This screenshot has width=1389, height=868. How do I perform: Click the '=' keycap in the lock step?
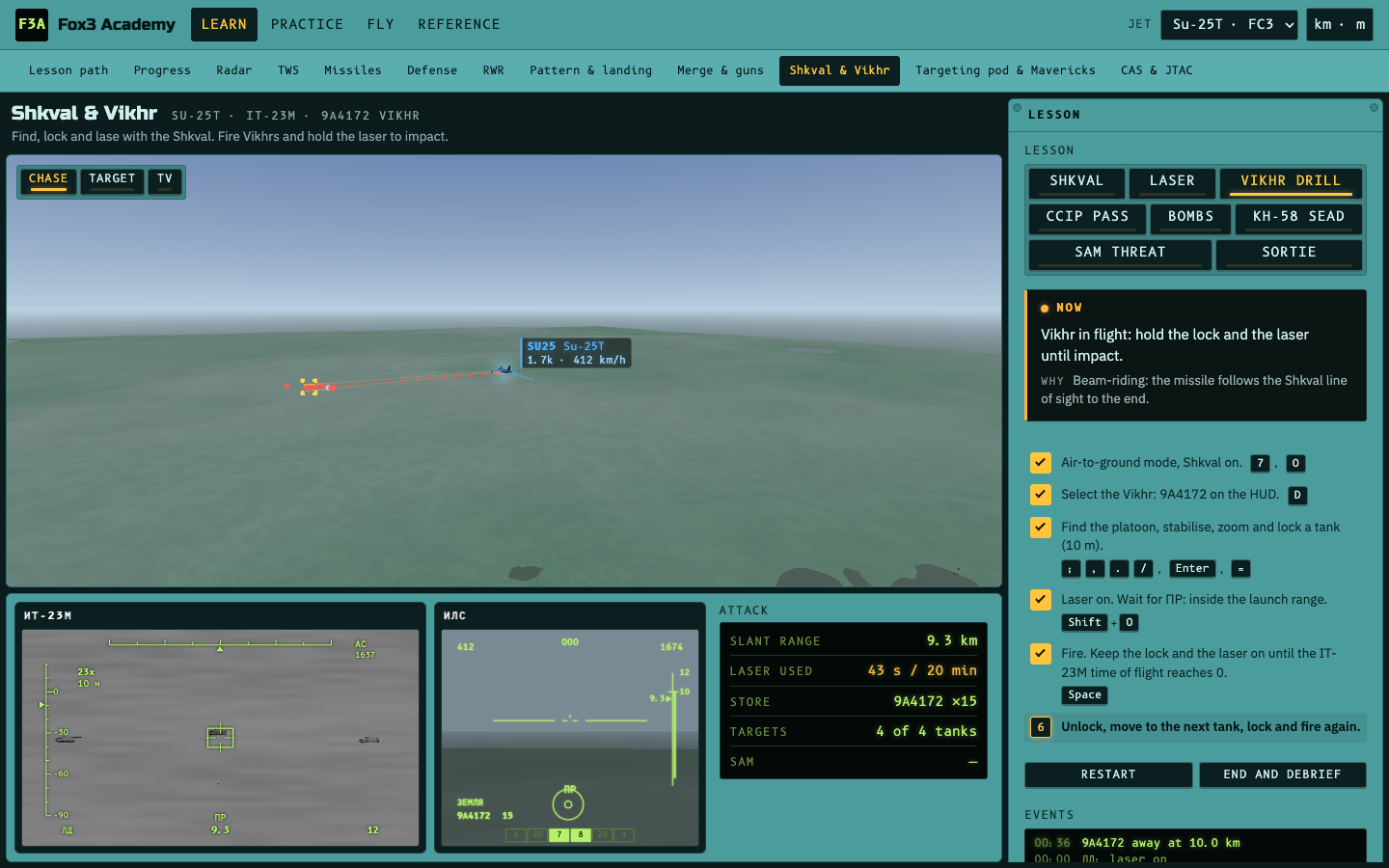click(x=1240, y=569)
